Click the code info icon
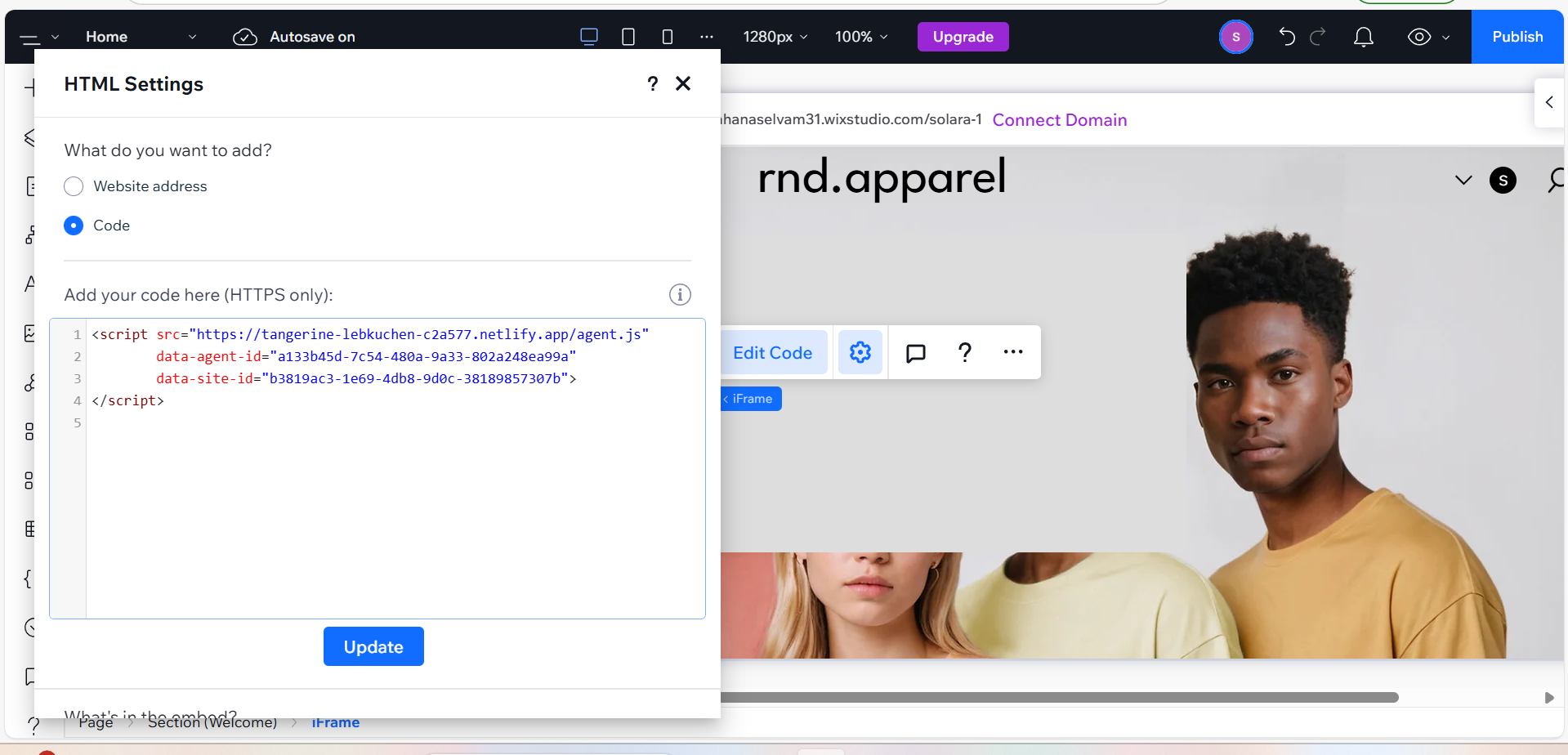Screen dimensions: 1568x755 (x=680, y=295)
